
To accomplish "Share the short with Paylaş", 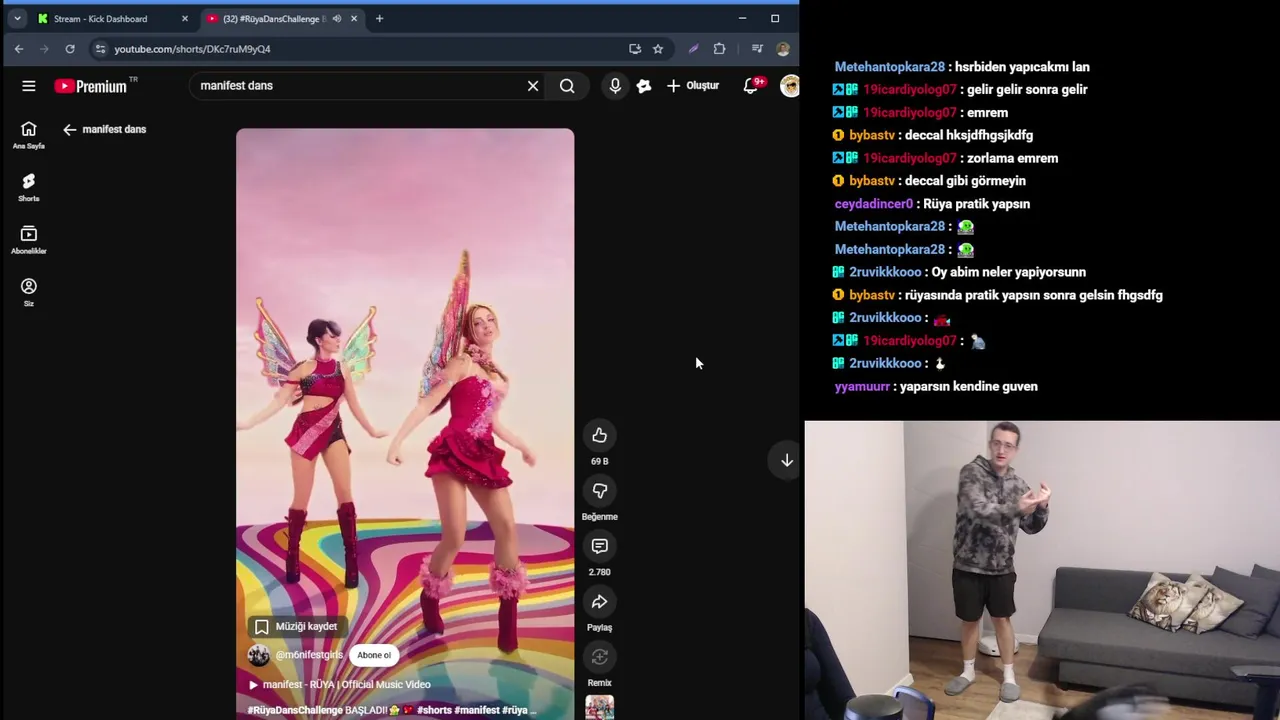I will (599, 602).
